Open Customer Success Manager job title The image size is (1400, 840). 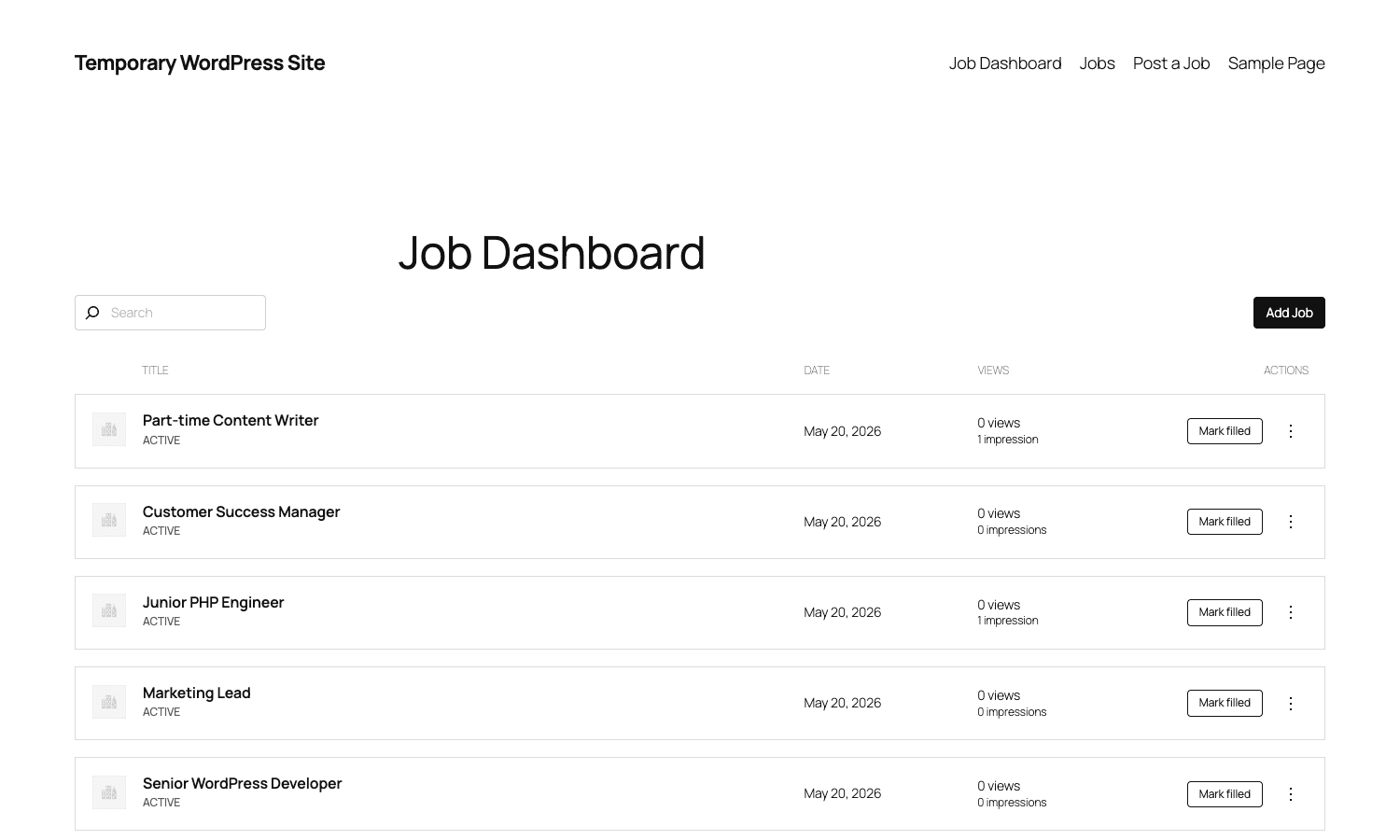point(241,511)
